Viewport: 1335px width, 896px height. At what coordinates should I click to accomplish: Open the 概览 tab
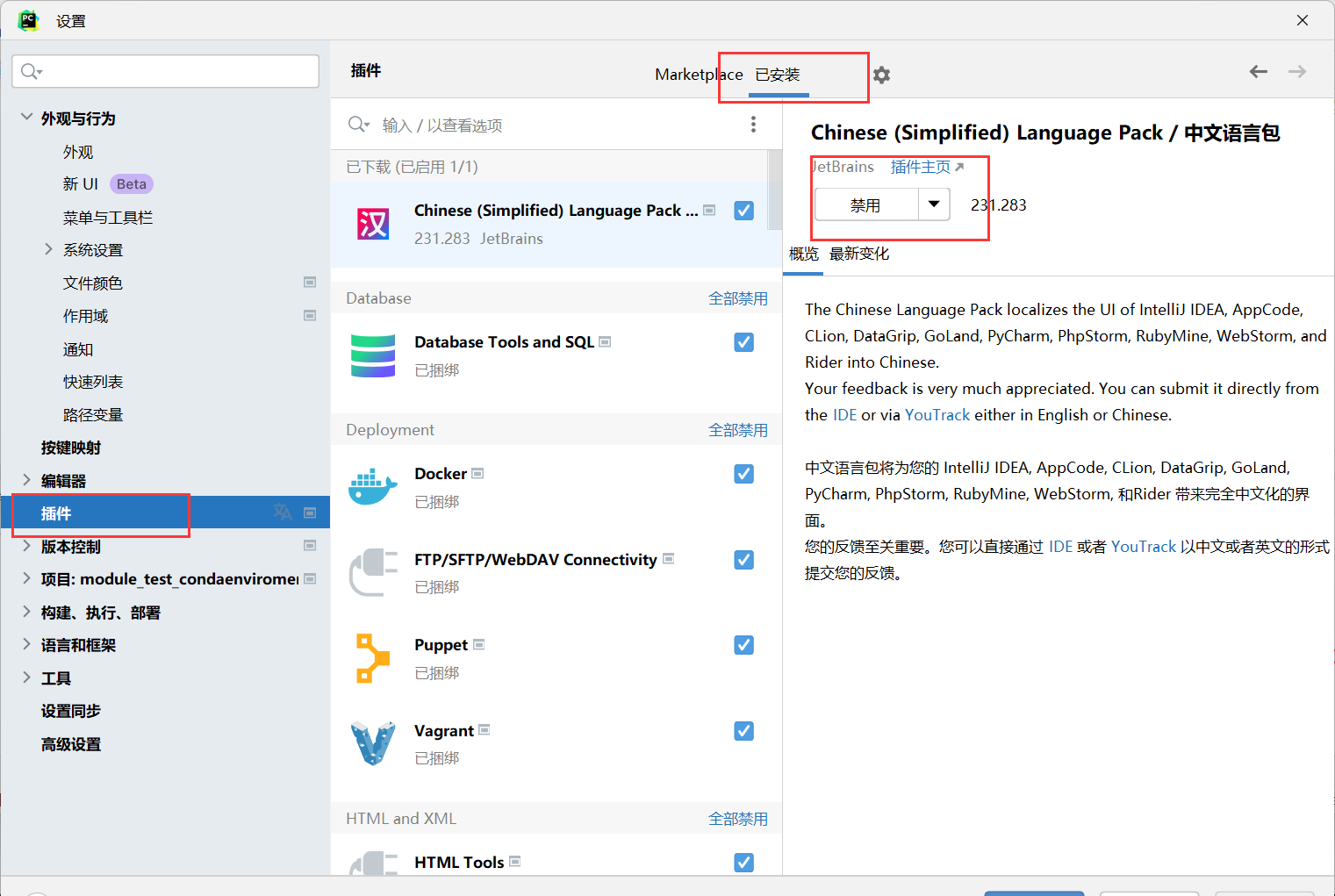(804, 254)
